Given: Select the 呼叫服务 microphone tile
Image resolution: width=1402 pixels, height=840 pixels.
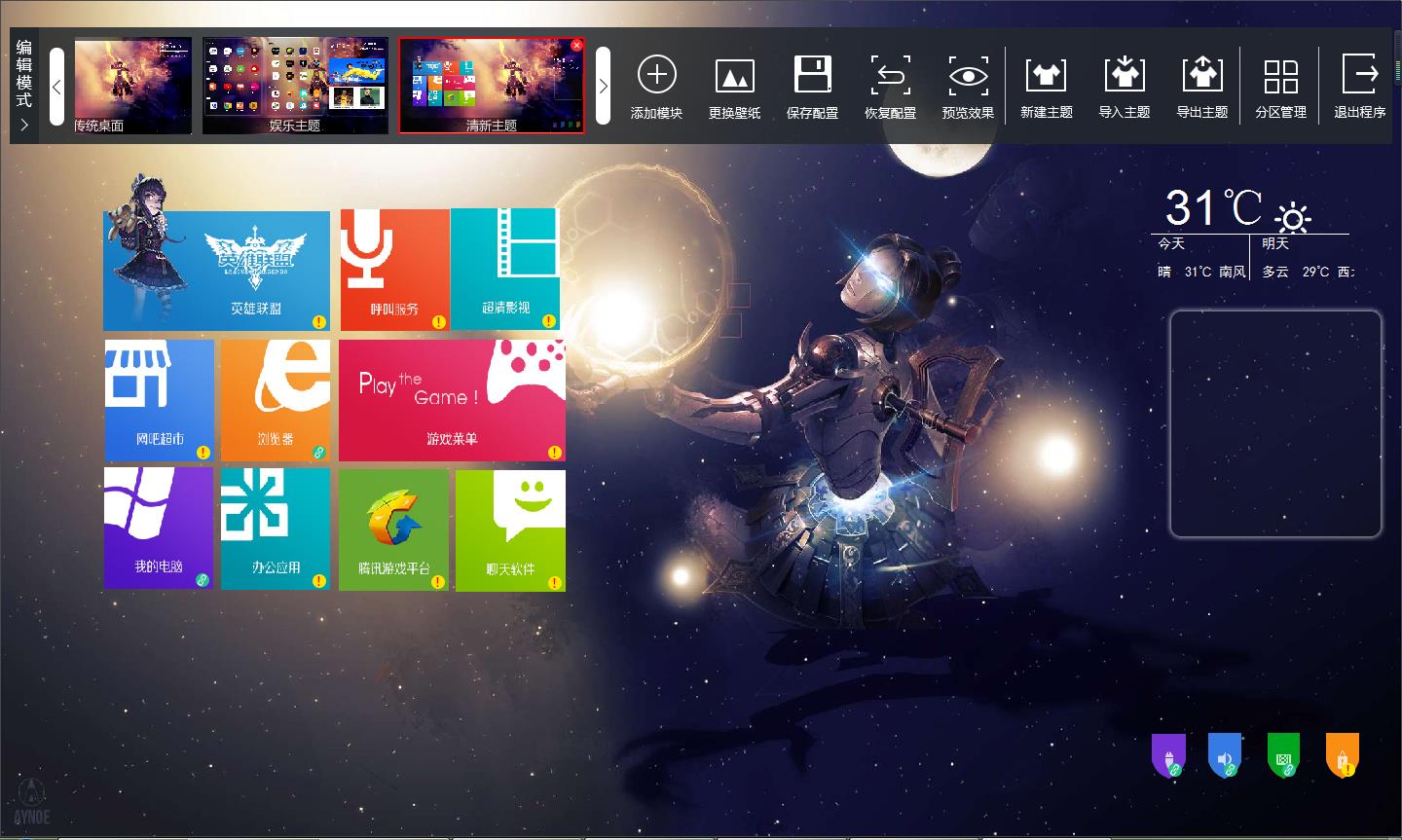Looking at the screenshot, I should click(394, 270).
